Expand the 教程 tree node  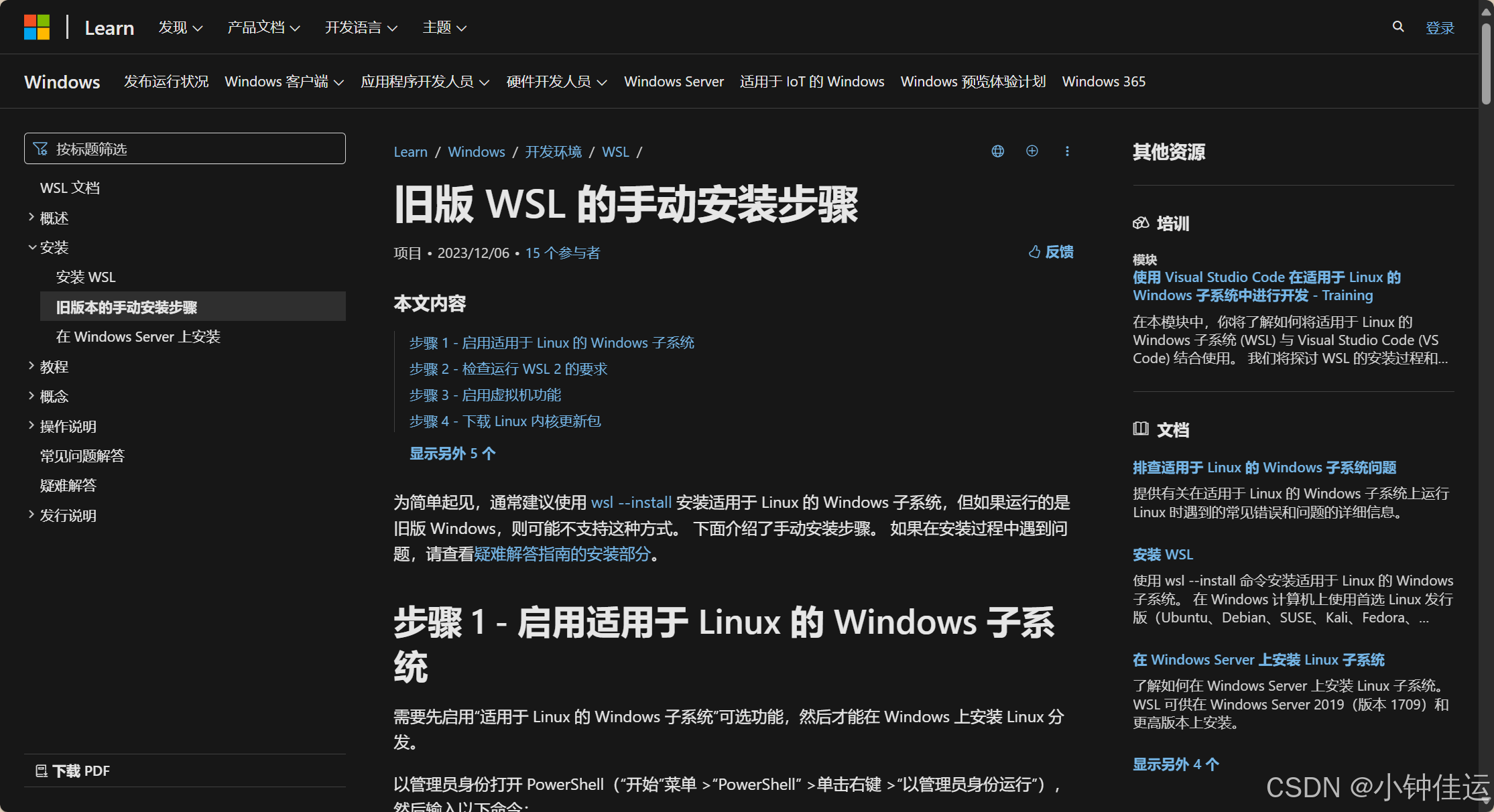pos(49,366)
